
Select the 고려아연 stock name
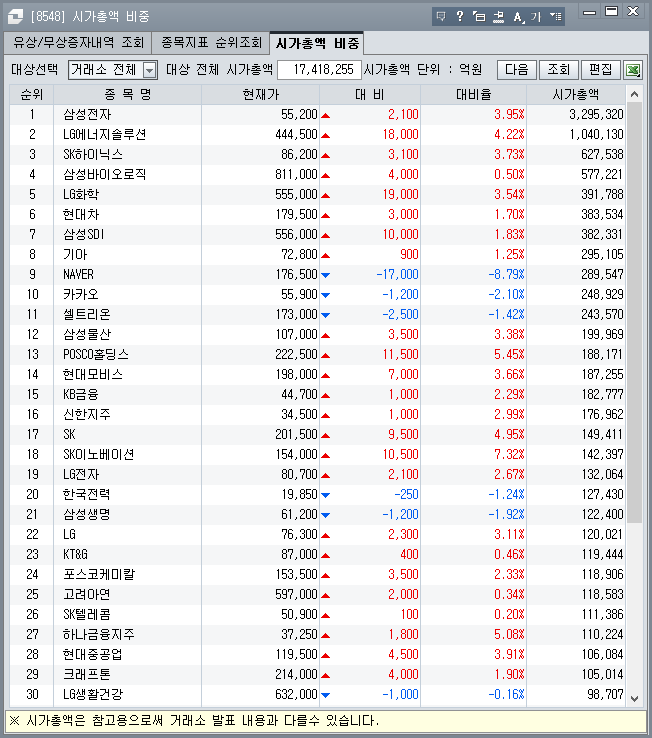[87, 594]
